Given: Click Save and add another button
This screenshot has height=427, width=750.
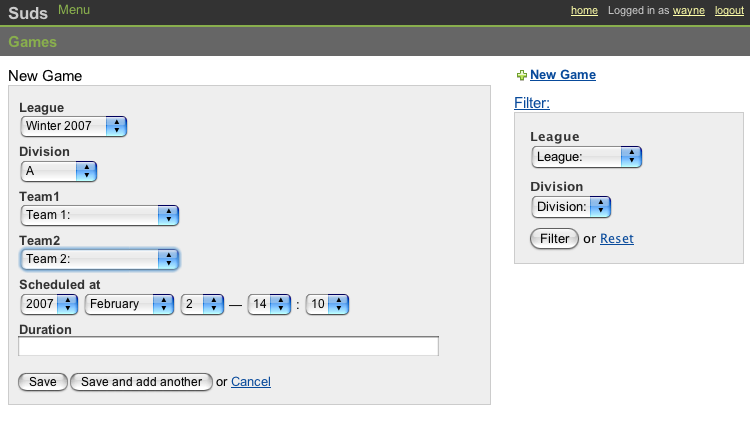Looking at the screenshot, I should coord(141,382).
